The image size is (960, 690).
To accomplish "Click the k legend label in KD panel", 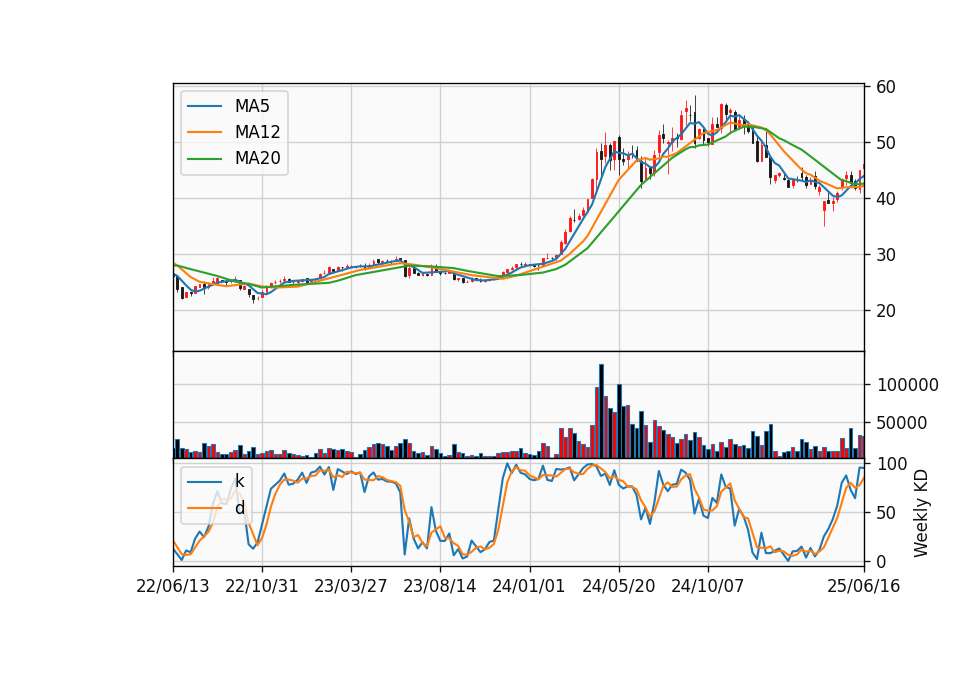I will [239, 481].
